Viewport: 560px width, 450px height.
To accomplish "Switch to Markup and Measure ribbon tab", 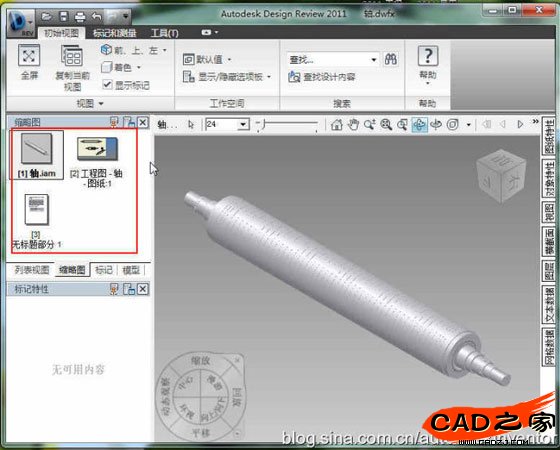I will (114, 33).
